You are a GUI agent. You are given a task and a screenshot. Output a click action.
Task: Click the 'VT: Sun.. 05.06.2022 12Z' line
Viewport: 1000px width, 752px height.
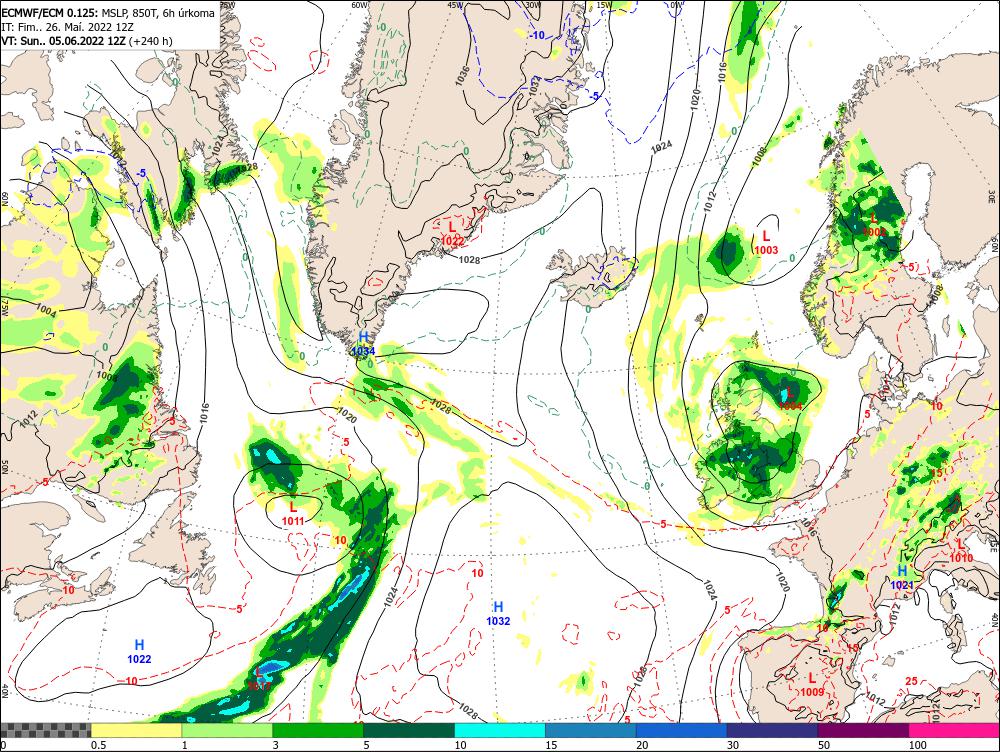click(63, 41)
